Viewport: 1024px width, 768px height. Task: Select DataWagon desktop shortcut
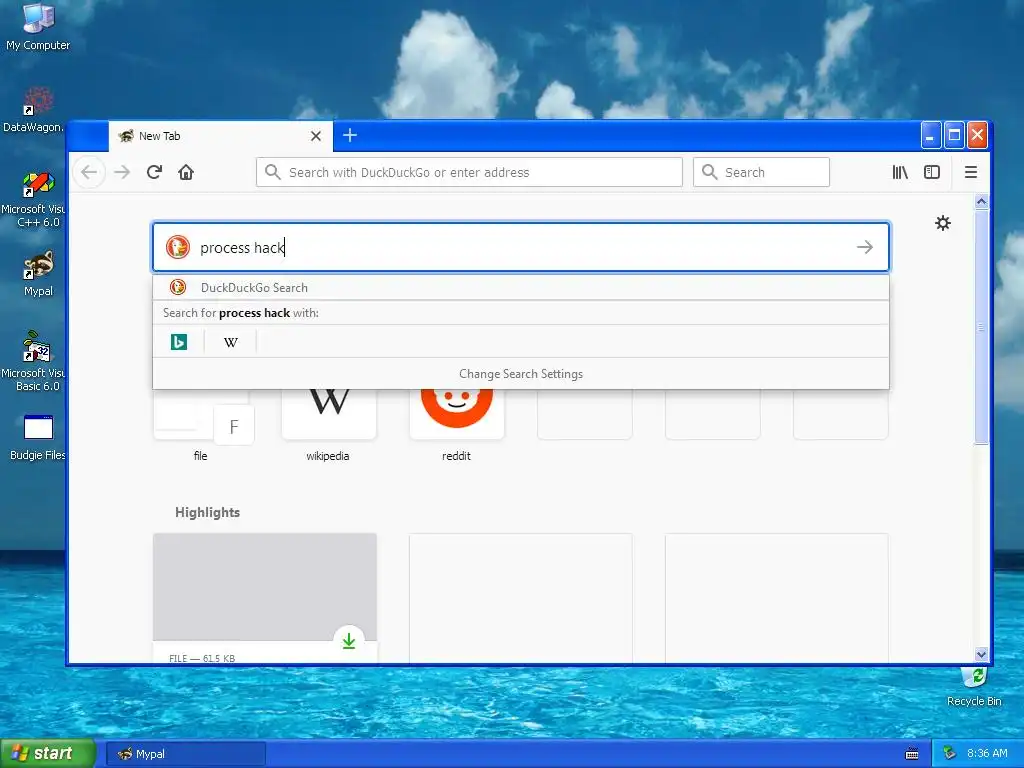(34, 110)
